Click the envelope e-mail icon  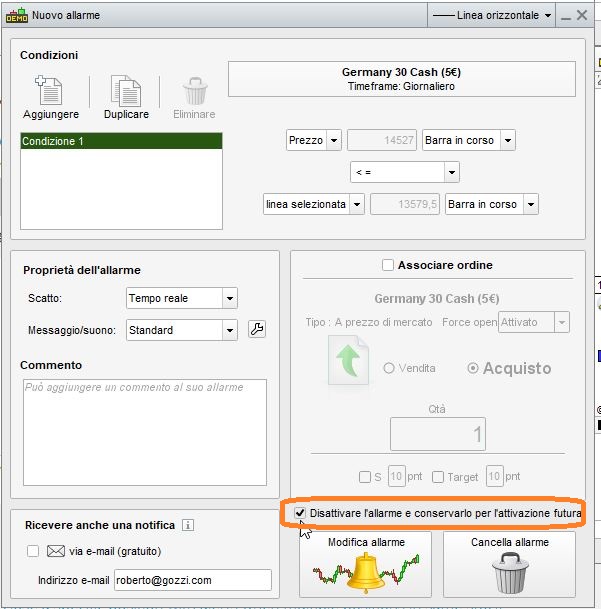(56, 551)
